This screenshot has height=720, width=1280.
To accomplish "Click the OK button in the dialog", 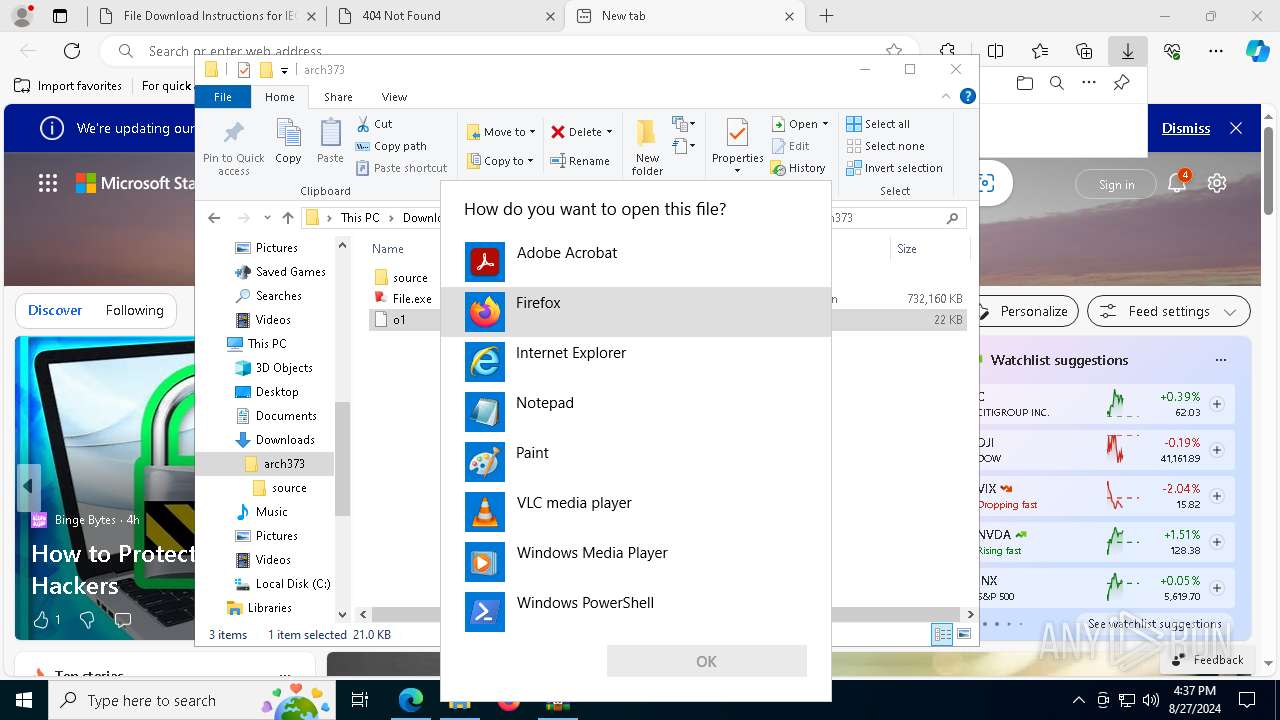I will pos(706,661).
